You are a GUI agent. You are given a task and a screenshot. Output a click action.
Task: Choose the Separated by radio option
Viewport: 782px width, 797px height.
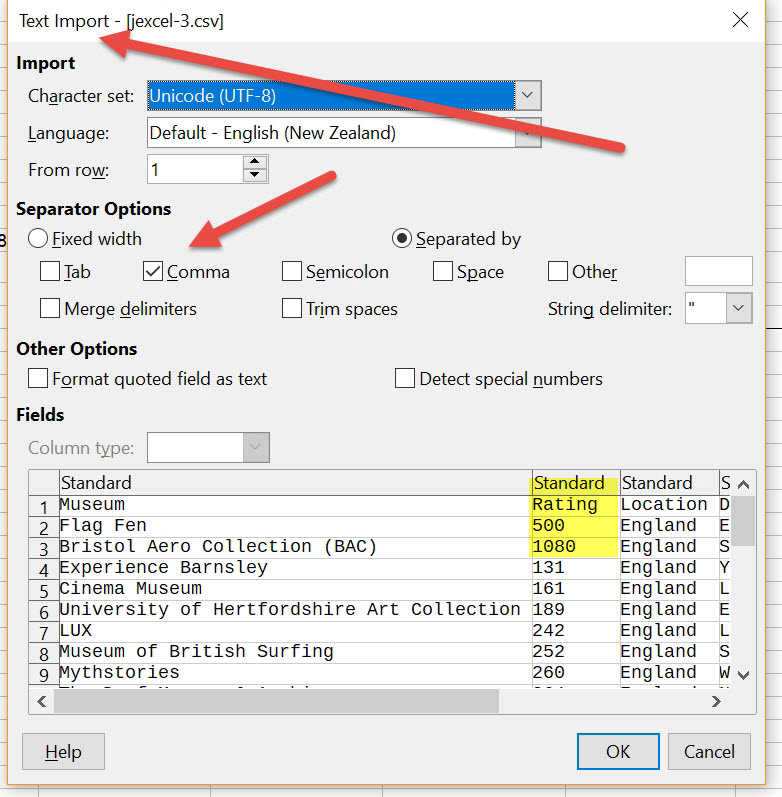point(402,239)
